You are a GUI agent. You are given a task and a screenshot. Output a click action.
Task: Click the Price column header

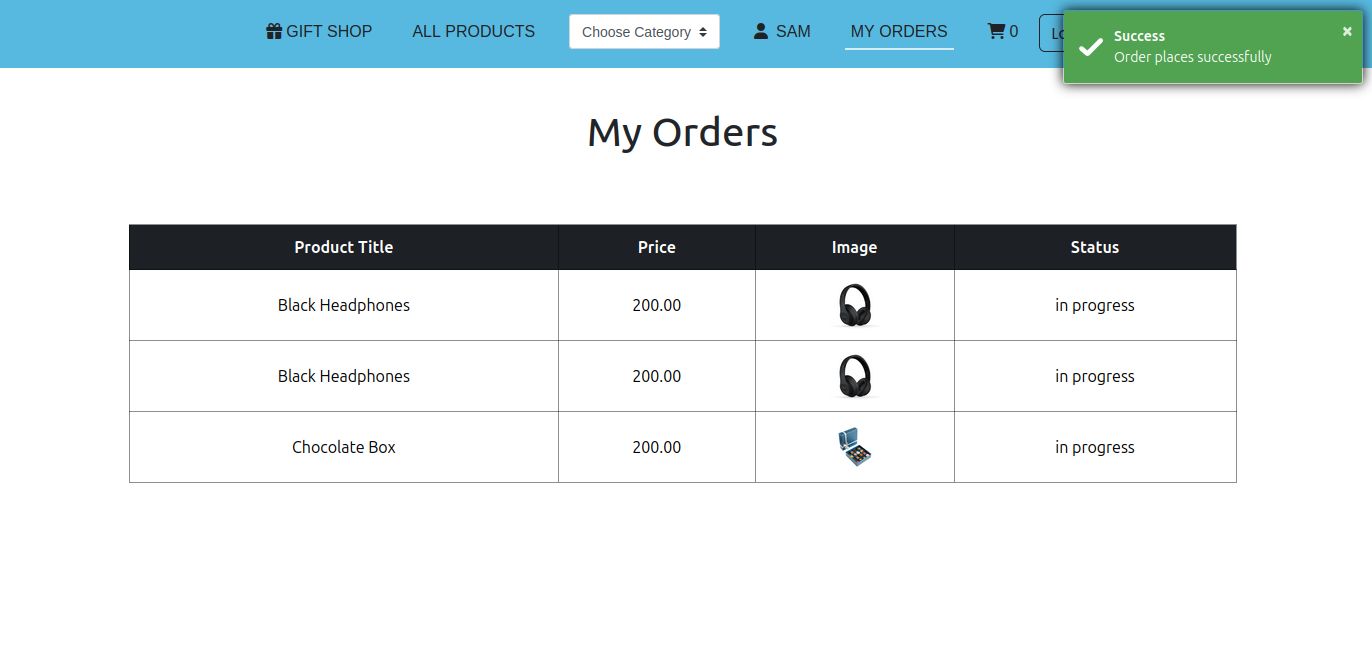[x=656, y=247]
